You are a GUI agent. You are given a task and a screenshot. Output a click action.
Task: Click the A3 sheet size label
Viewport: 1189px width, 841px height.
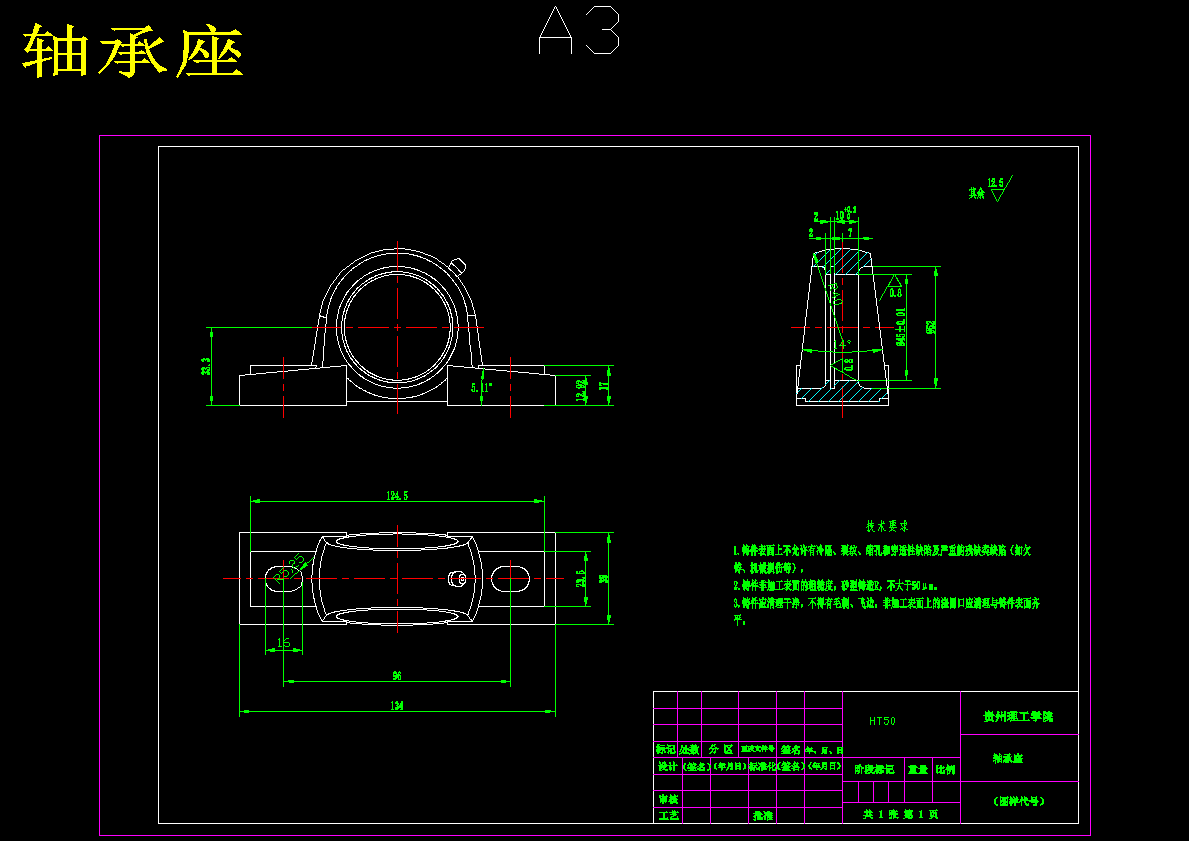579,30
